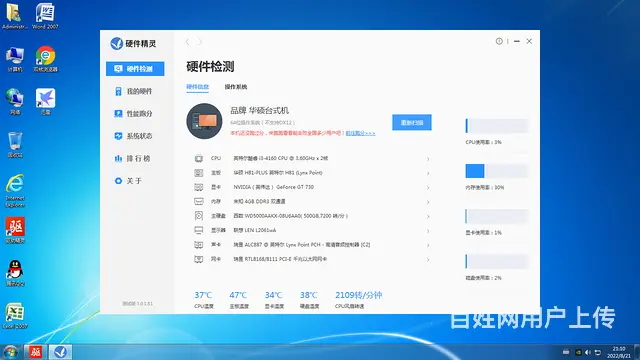
Task: Open the colorful browser desktop shortcut
Action: [x=45, y=60]
